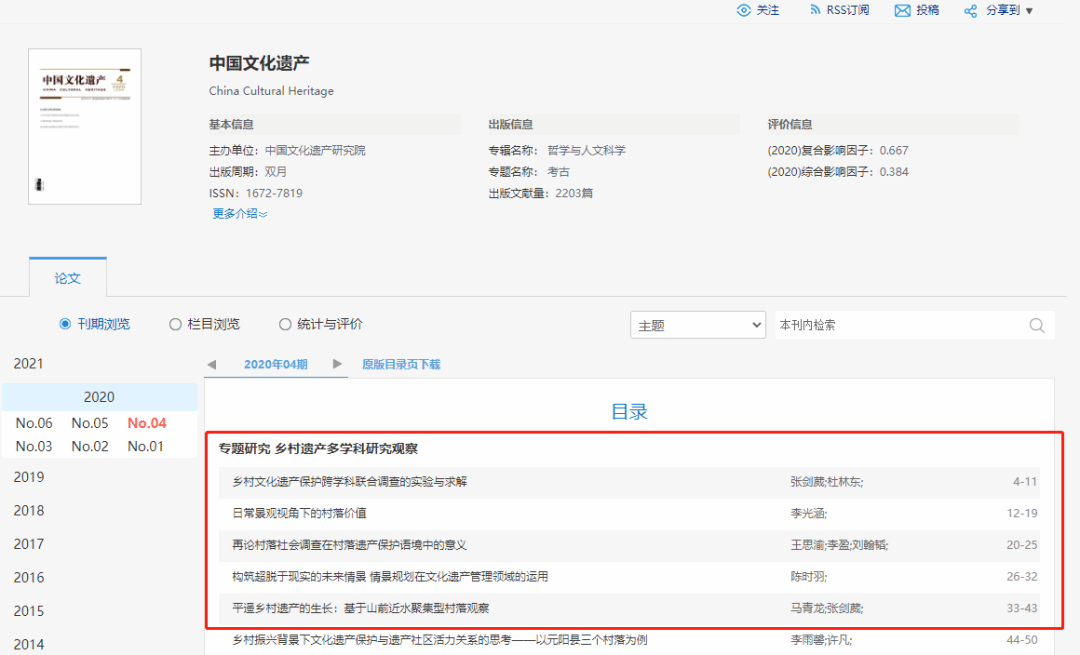This screenshot has width=1080, height=655.
Task: Switch to the 2020年04期 issue tab
Action: (x=275, y=364)
